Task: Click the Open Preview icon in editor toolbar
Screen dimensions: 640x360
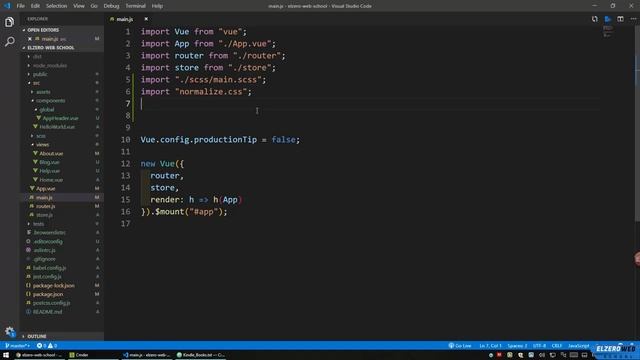Action: tap(608, 19)
